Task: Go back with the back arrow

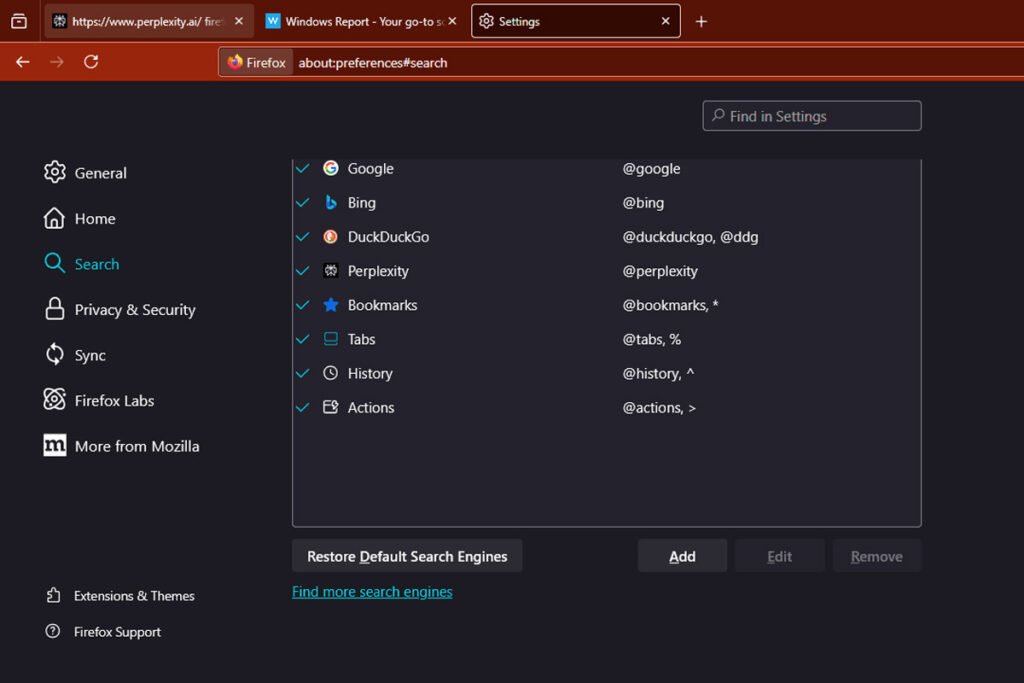Action: click(23, 62)
